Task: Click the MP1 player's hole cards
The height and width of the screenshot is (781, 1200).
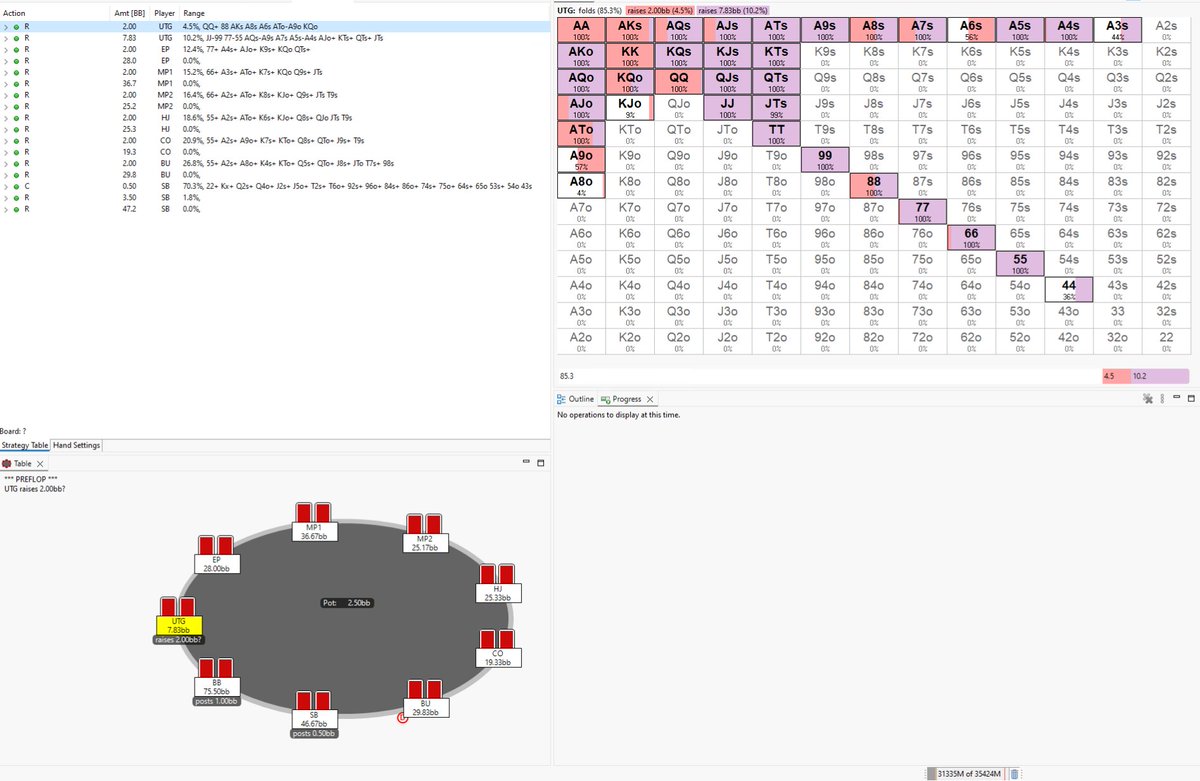Action: coord(313,514)
